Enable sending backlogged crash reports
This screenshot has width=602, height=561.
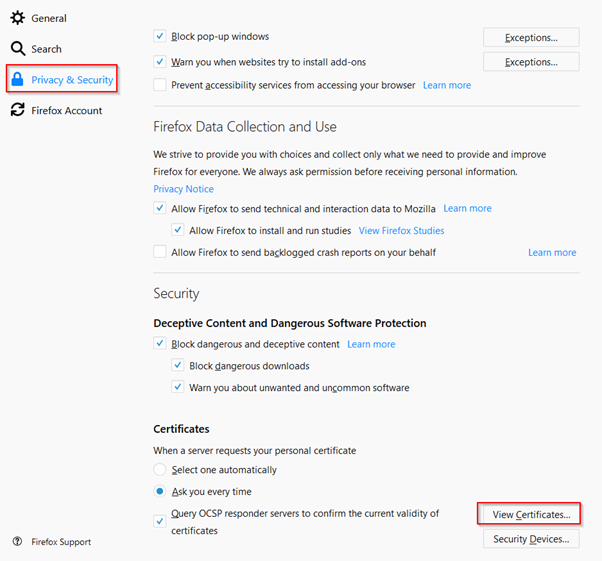(x=160, y=253)
